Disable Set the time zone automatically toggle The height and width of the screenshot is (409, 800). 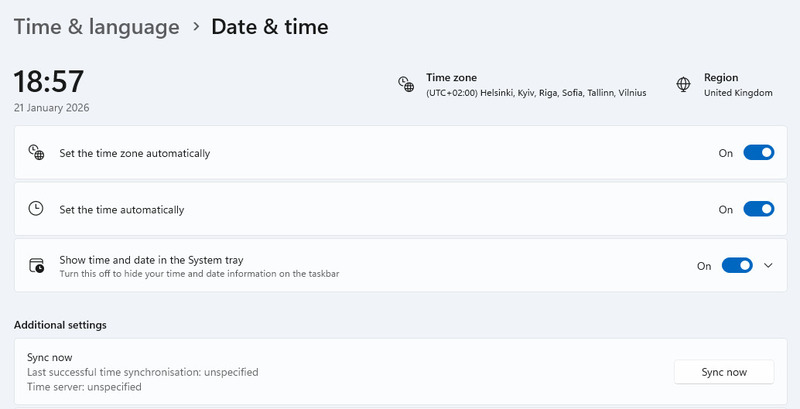tap(759, 153)
